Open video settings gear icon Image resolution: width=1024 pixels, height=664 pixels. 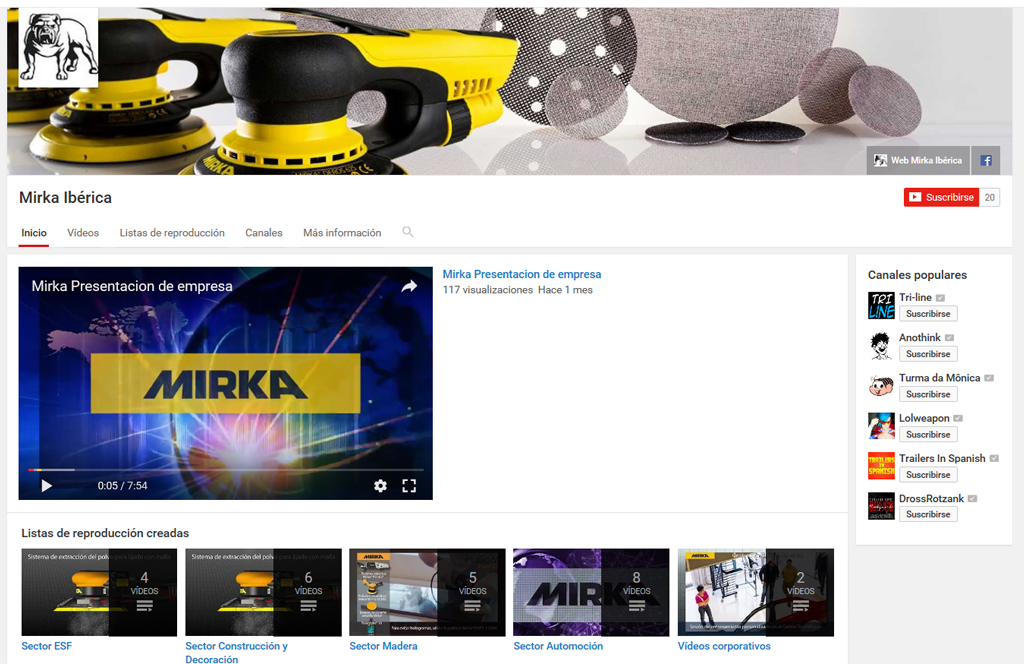(x=380, y=486)
